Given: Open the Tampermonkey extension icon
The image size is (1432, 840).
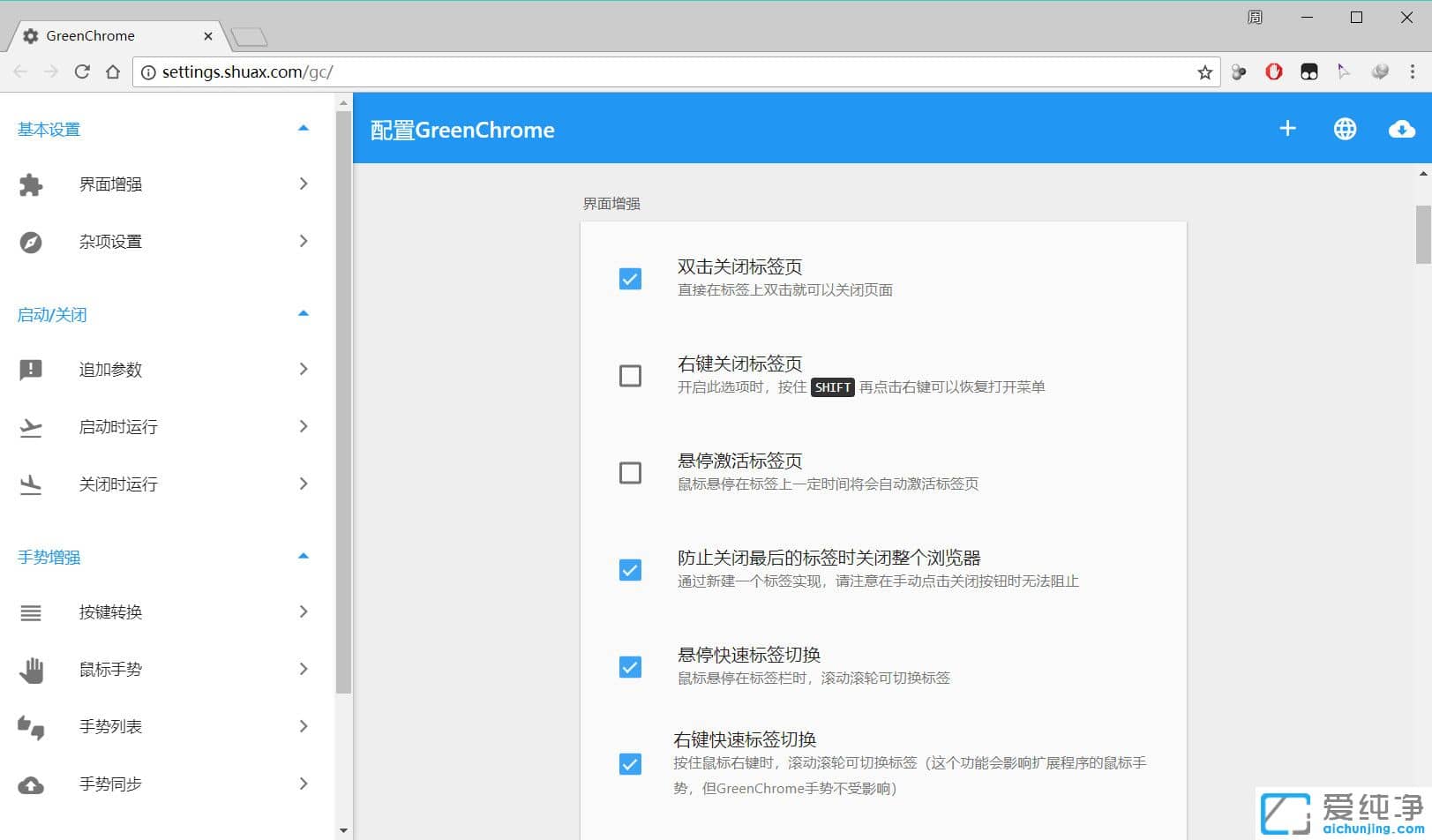Looking at the screenshot, I should [1309, 72].
